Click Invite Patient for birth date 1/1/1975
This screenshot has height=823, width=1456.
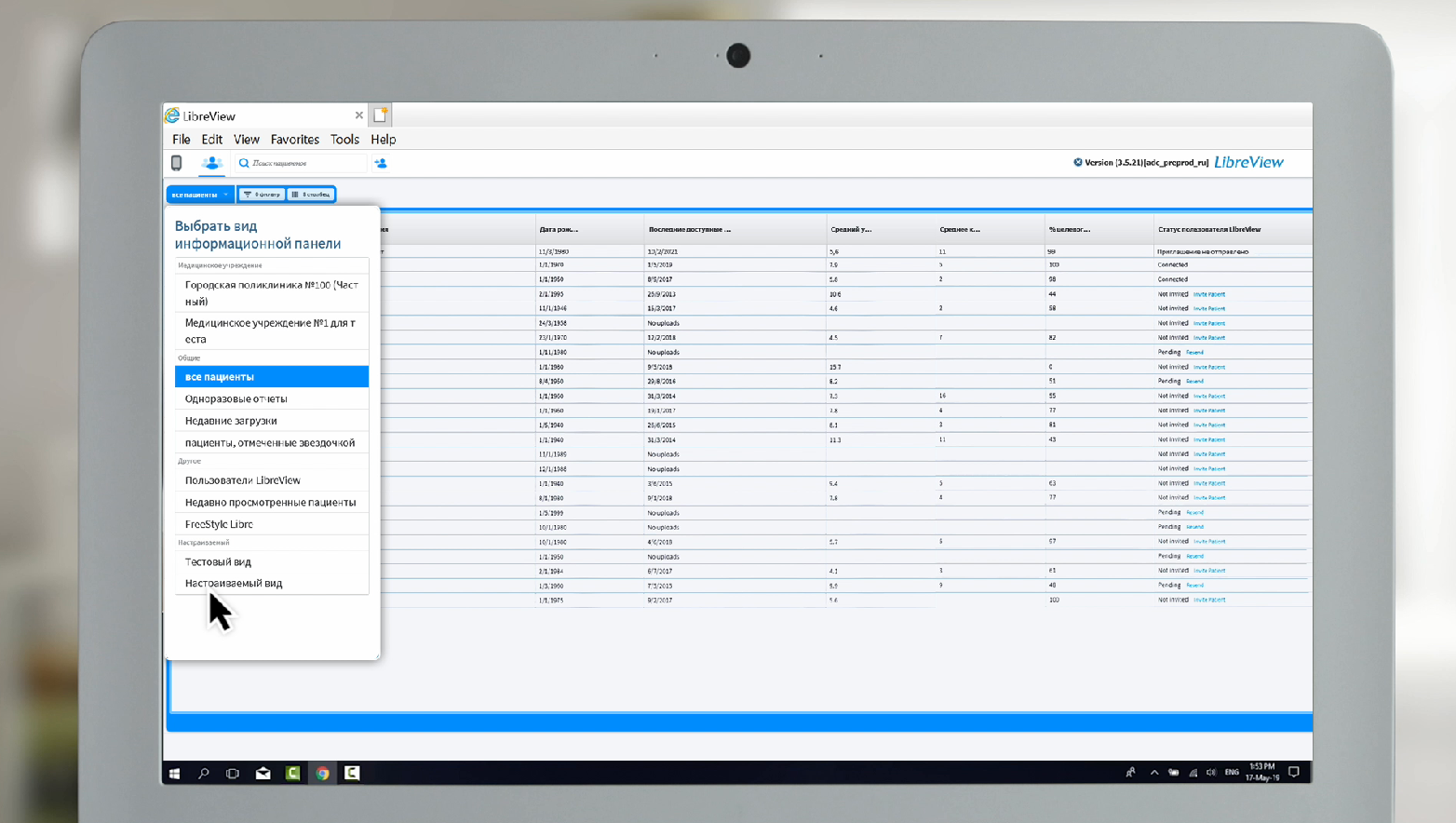1209,600
